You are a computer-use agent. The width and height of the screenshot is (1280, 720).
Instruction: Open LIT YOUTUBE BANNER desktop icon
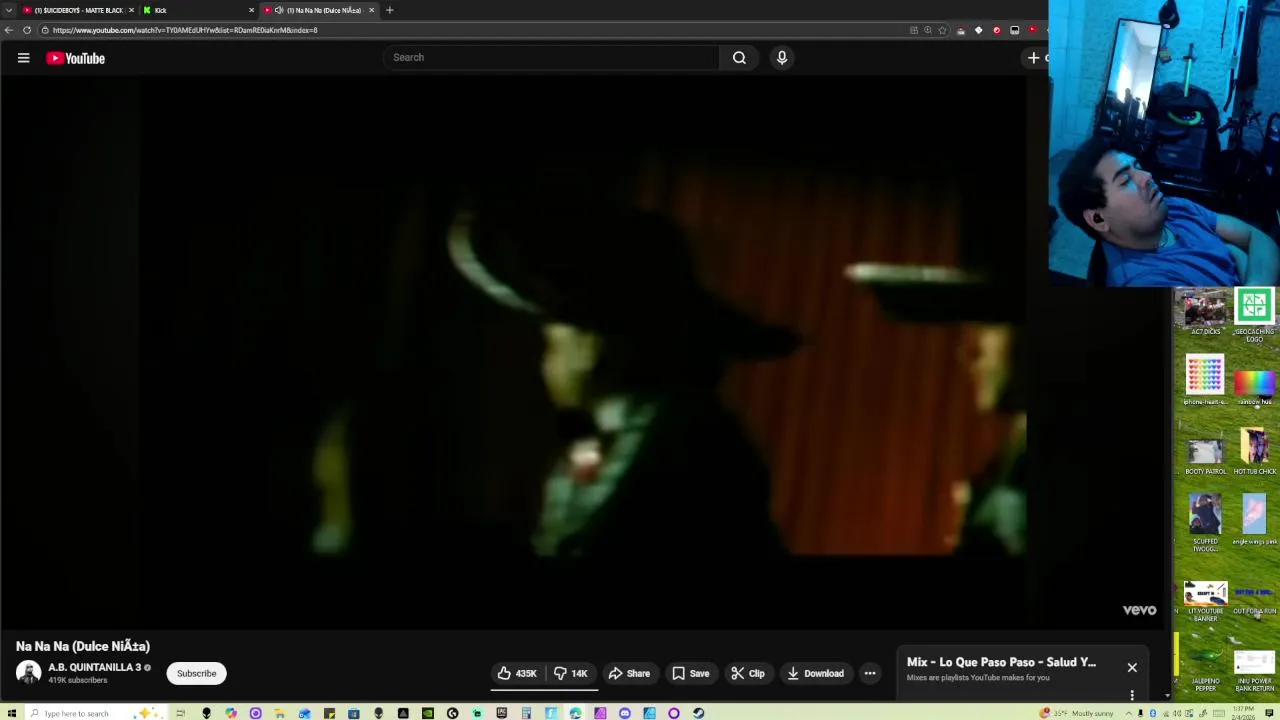[x=1205, y=602]
